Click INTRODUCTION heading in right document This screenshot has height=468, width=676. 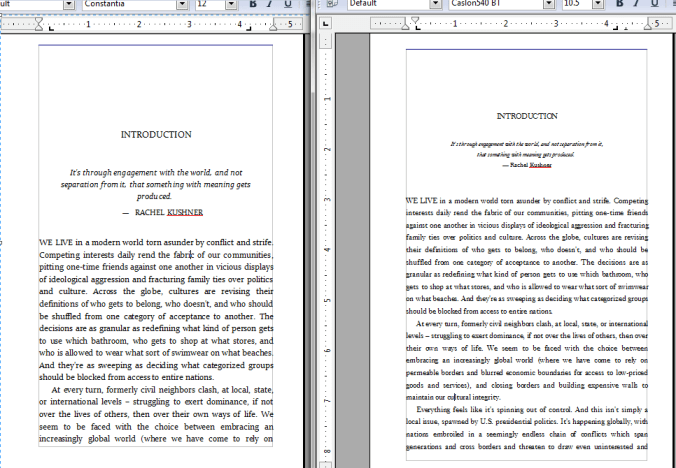(x=527, y=116)
